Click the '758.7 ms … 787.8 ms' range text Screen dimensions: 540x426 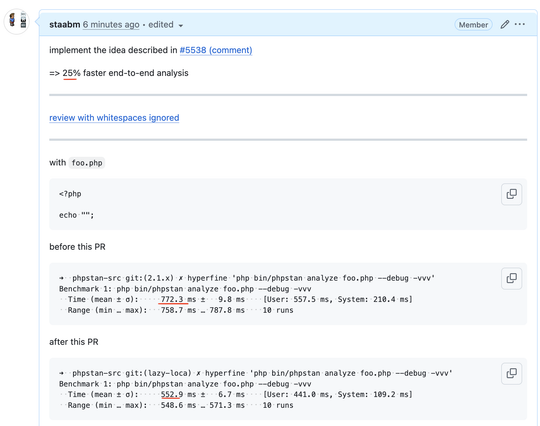202,310
